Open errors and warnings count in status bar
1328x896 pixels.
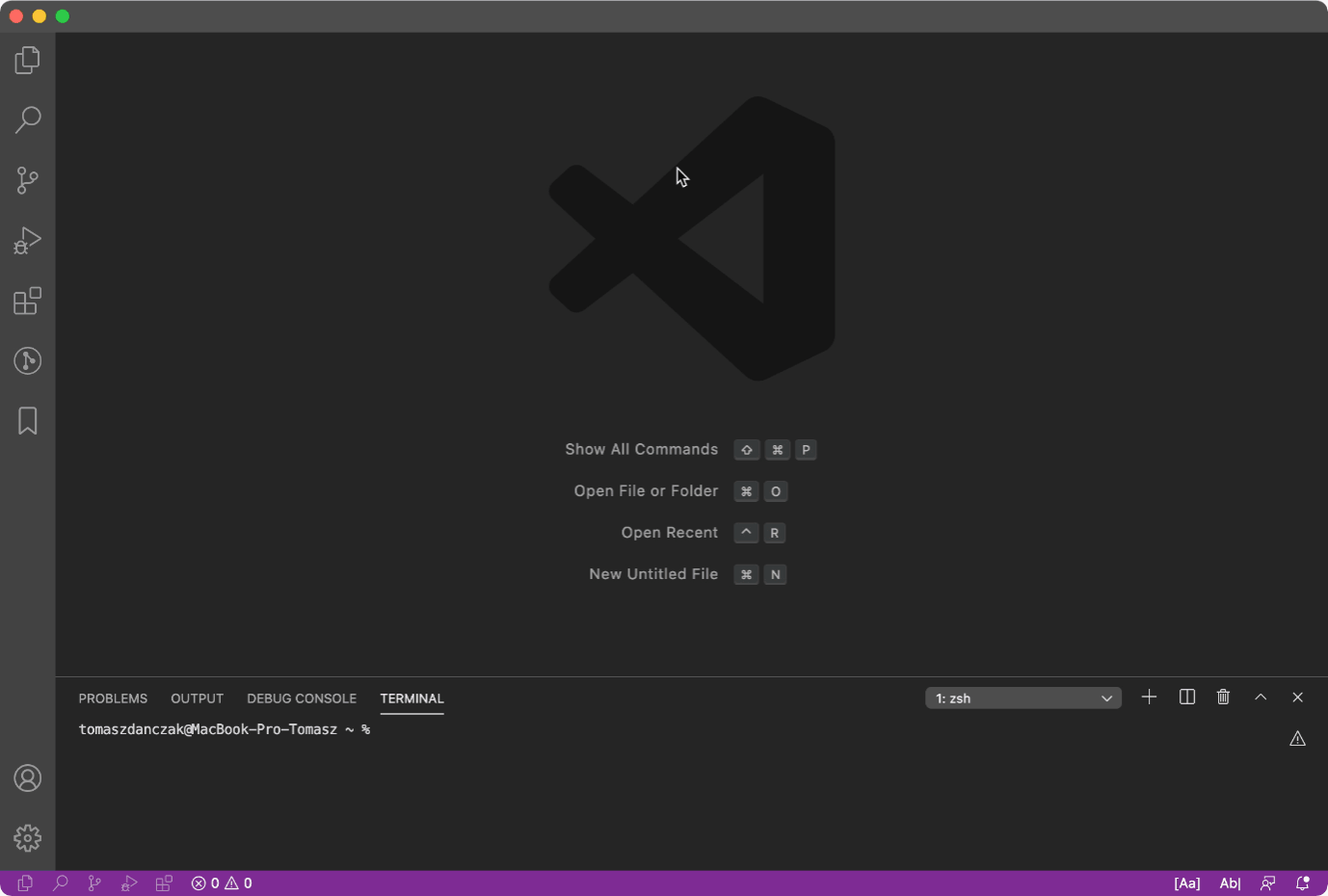(x=222, y=883)
